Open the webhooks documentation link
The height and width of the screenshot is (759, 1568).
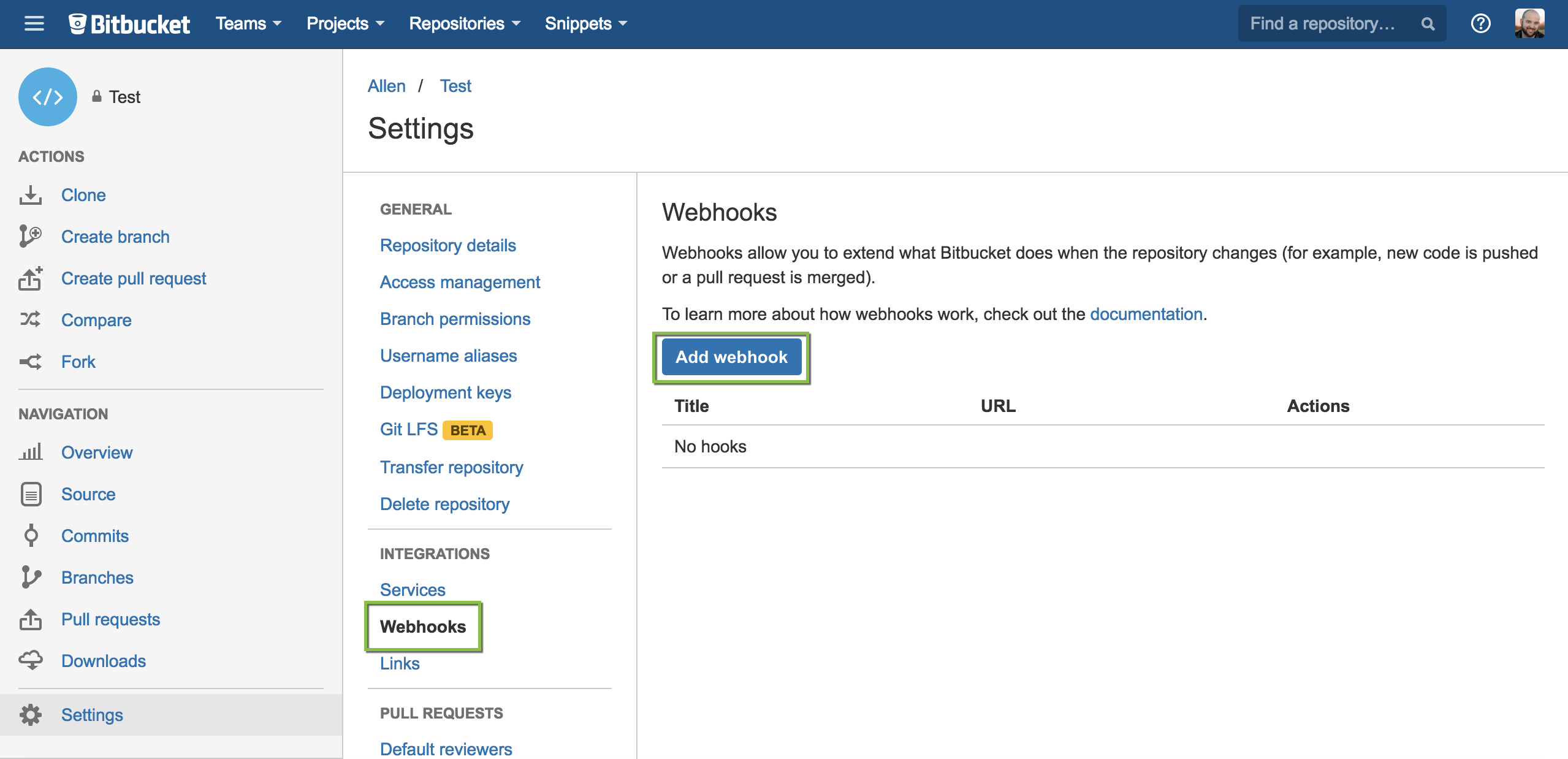1146,314
